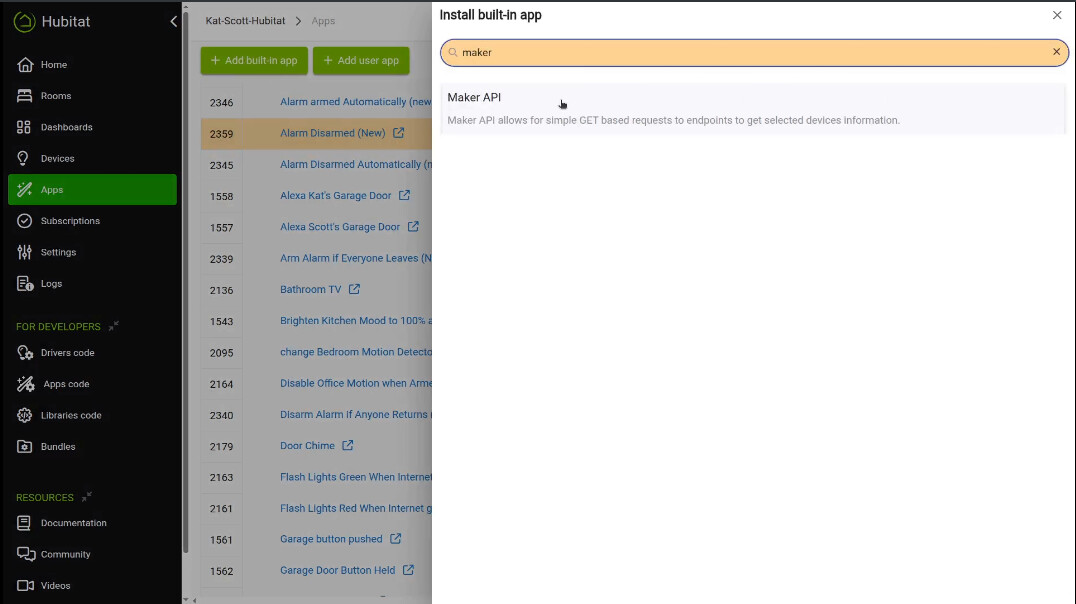Collapse the sidebar with the chevron

173,21
